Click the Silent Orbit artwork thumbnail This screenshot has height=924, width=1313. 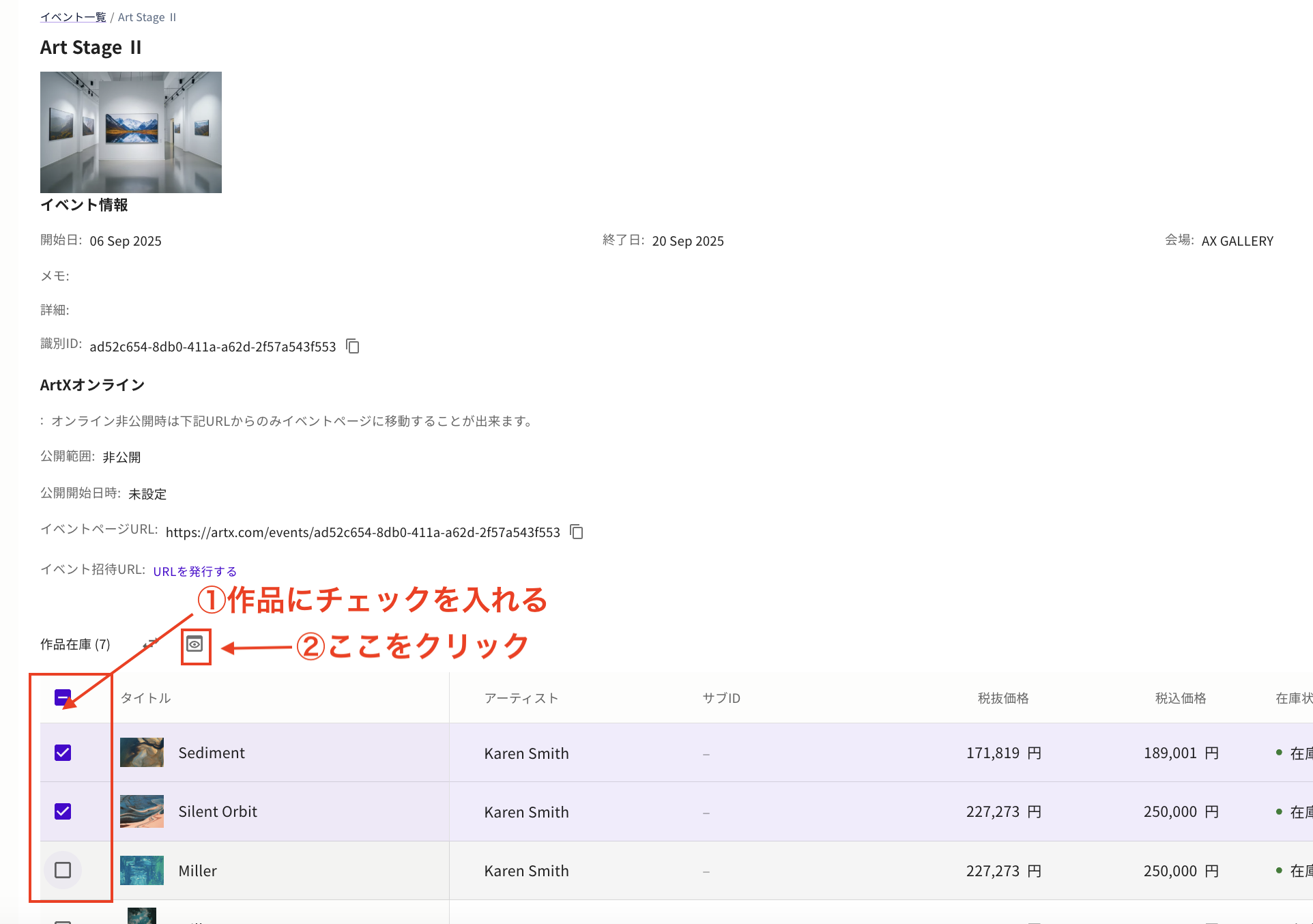pyautogui.click(x=142, y=811)
